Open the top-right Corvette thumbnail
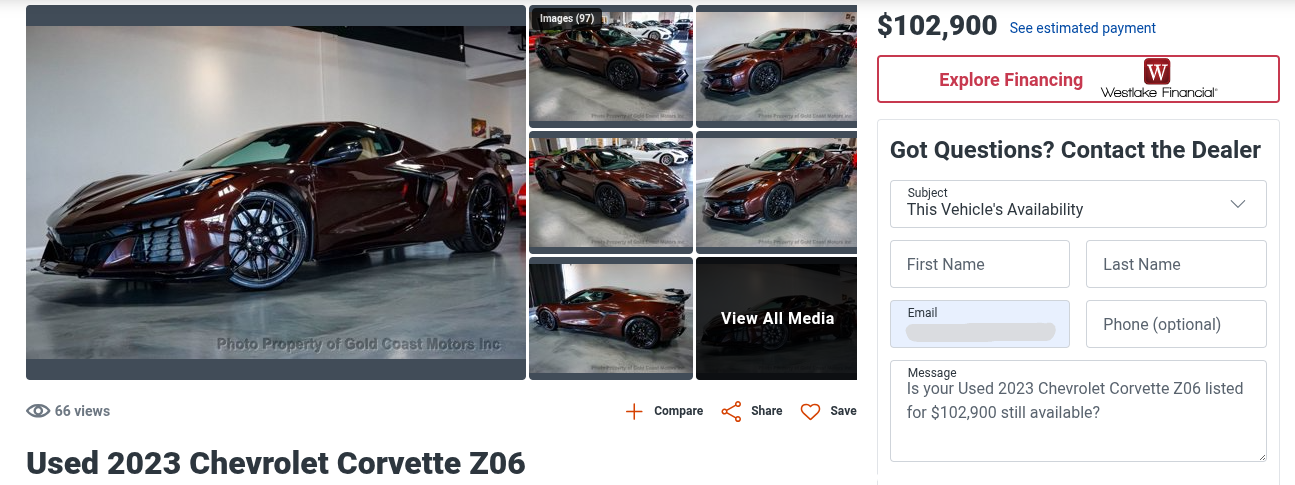The width and height of the screenshot is (1295, 485). coord(776,67)
